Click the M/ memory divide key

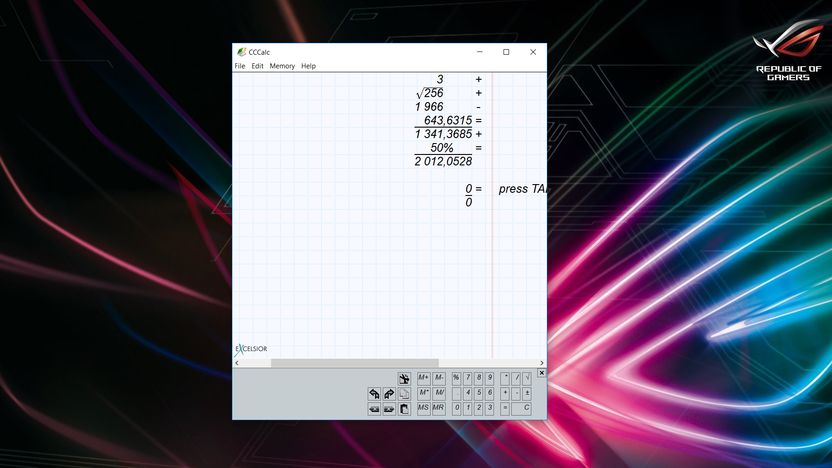pos(439,394)
